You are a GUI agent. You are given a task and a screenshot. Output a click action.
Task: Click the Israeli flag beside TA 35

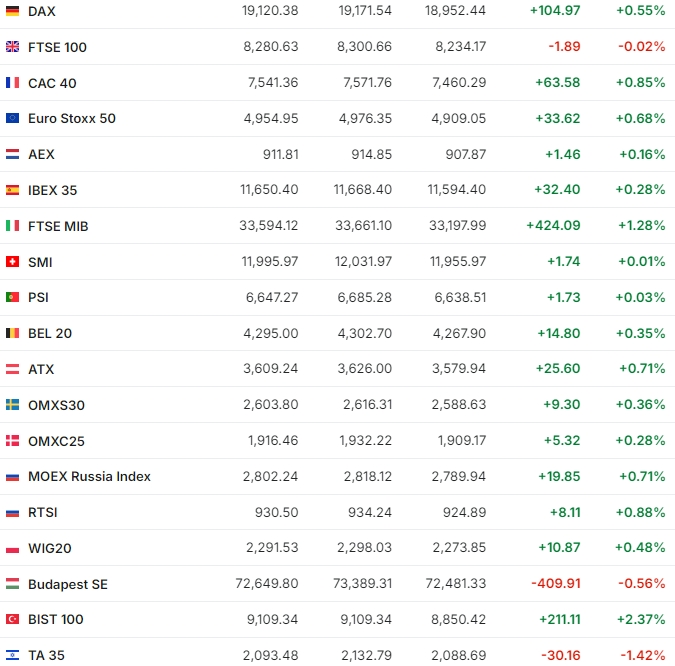(12, 656)
